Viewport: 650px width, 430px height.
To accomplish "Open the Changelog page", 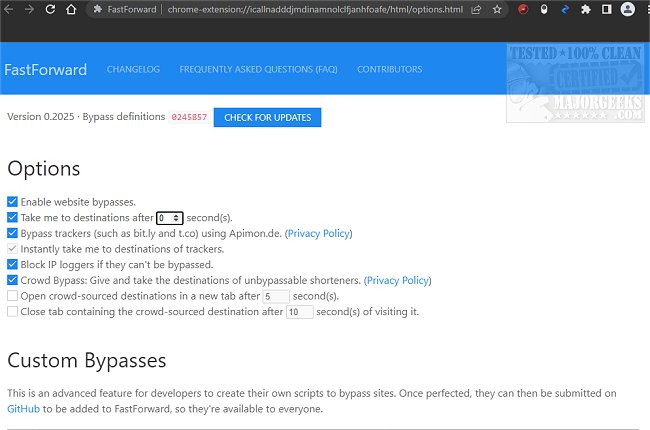I will click(133, 70).
